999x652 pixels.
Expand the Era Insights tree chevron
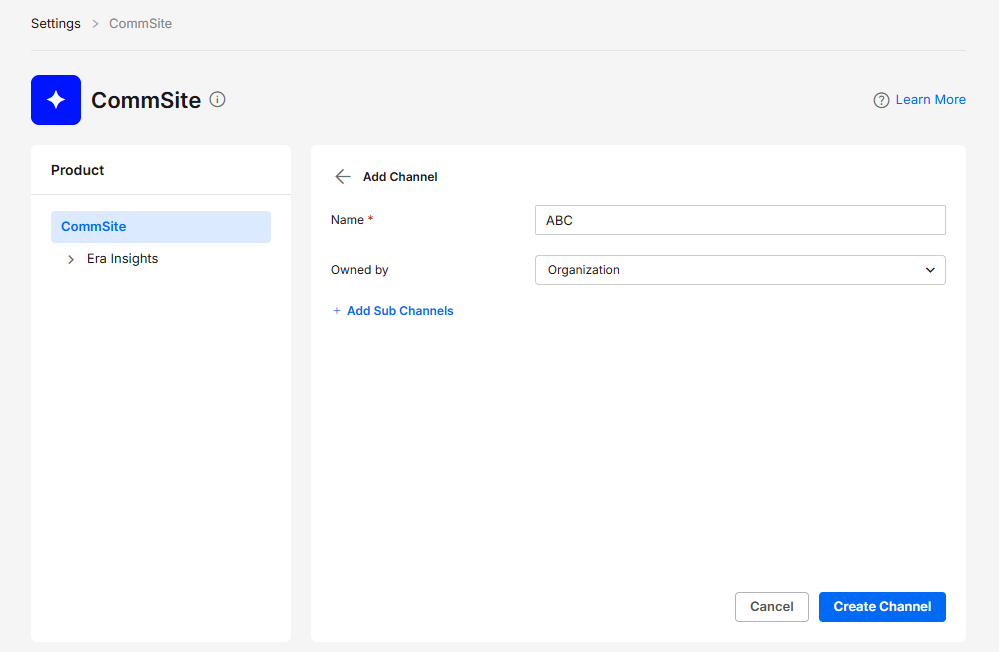pos(71,259)
